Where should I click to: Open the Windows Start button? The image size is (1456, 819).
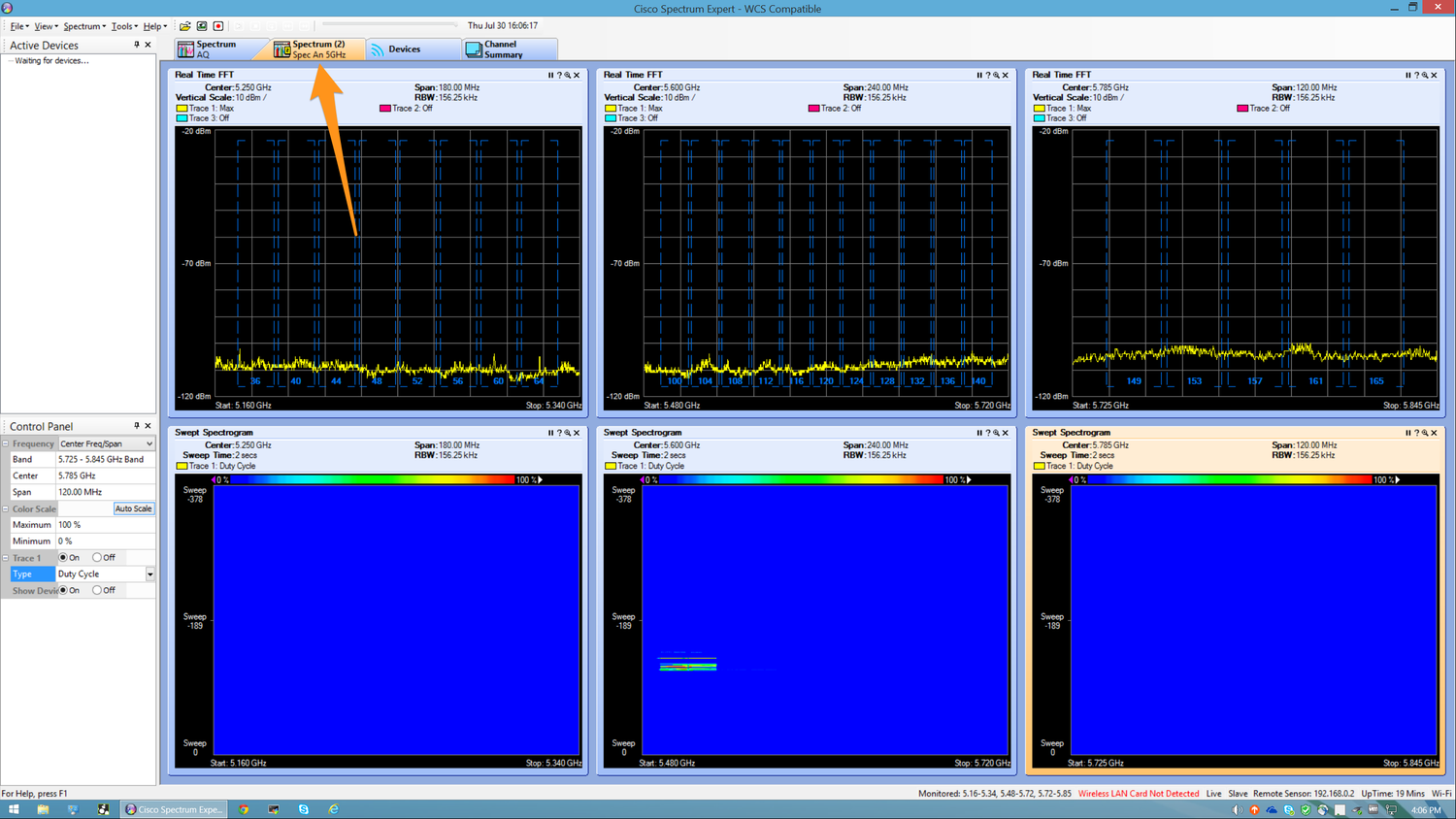[x=14, y=809]
